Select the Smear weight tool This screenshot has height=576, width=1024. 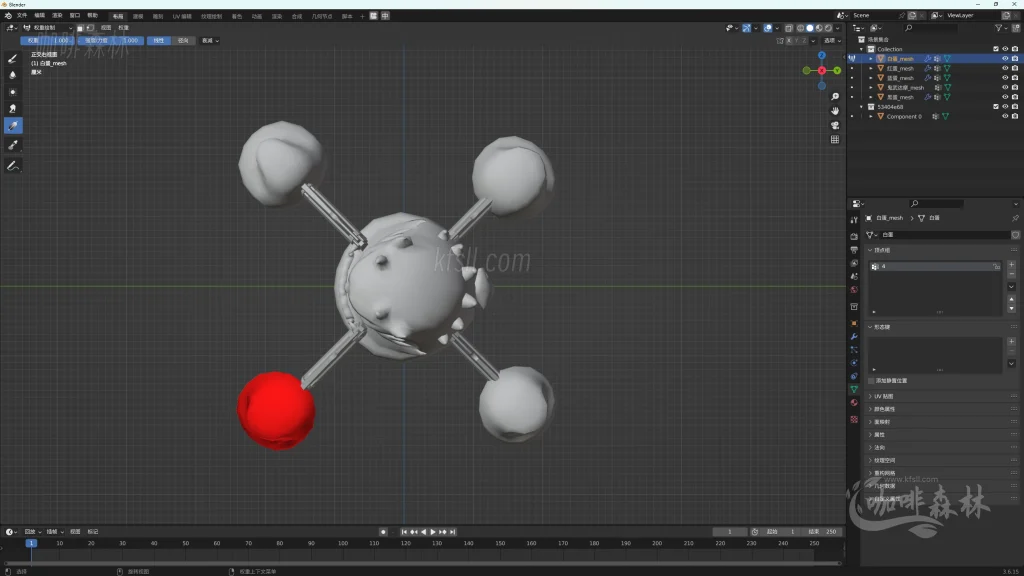pyautogui.click(x=13, y=108)
